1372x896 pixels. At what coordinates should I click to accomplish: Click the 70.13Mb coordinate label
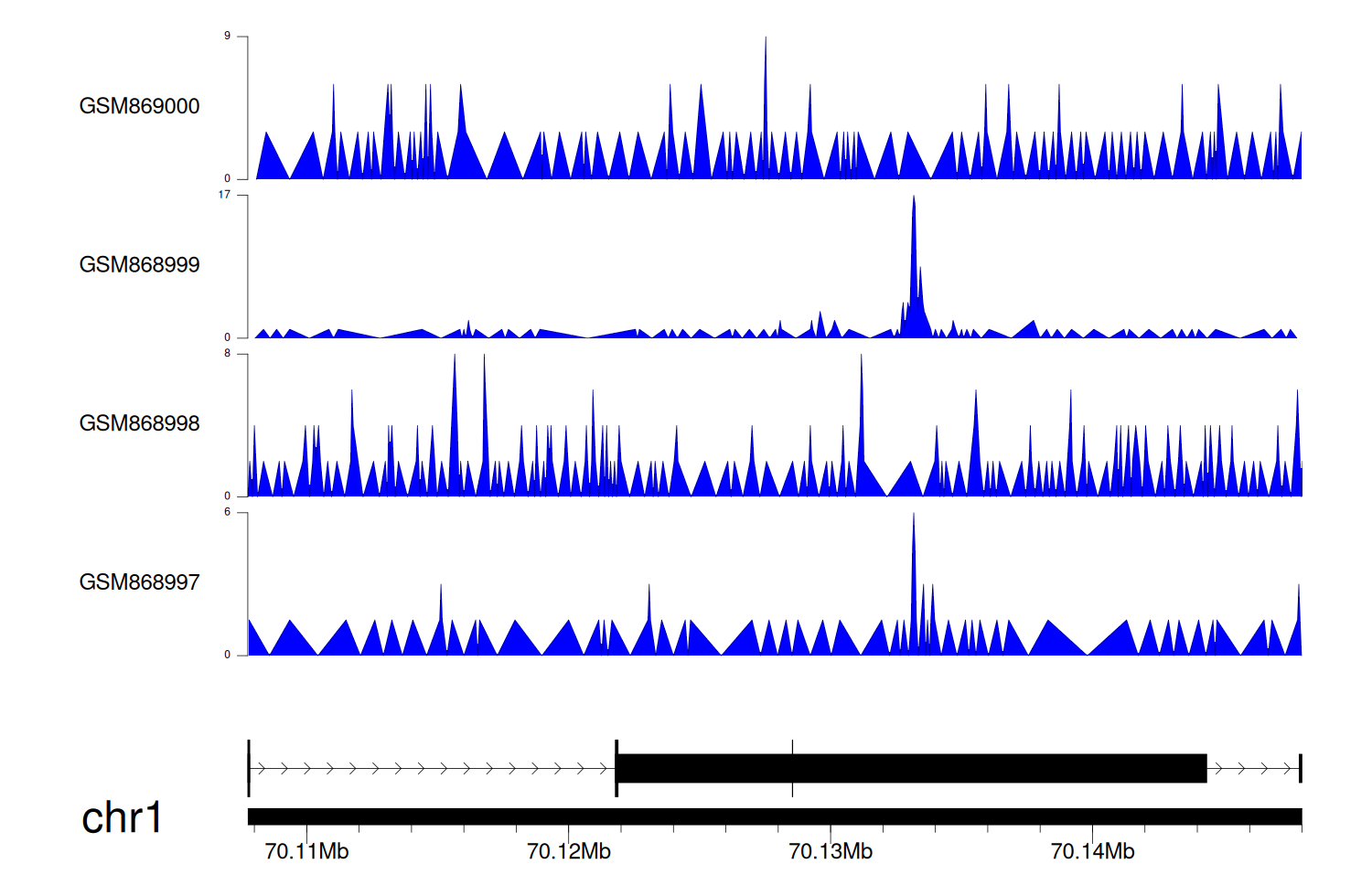[x=831, y=852]
